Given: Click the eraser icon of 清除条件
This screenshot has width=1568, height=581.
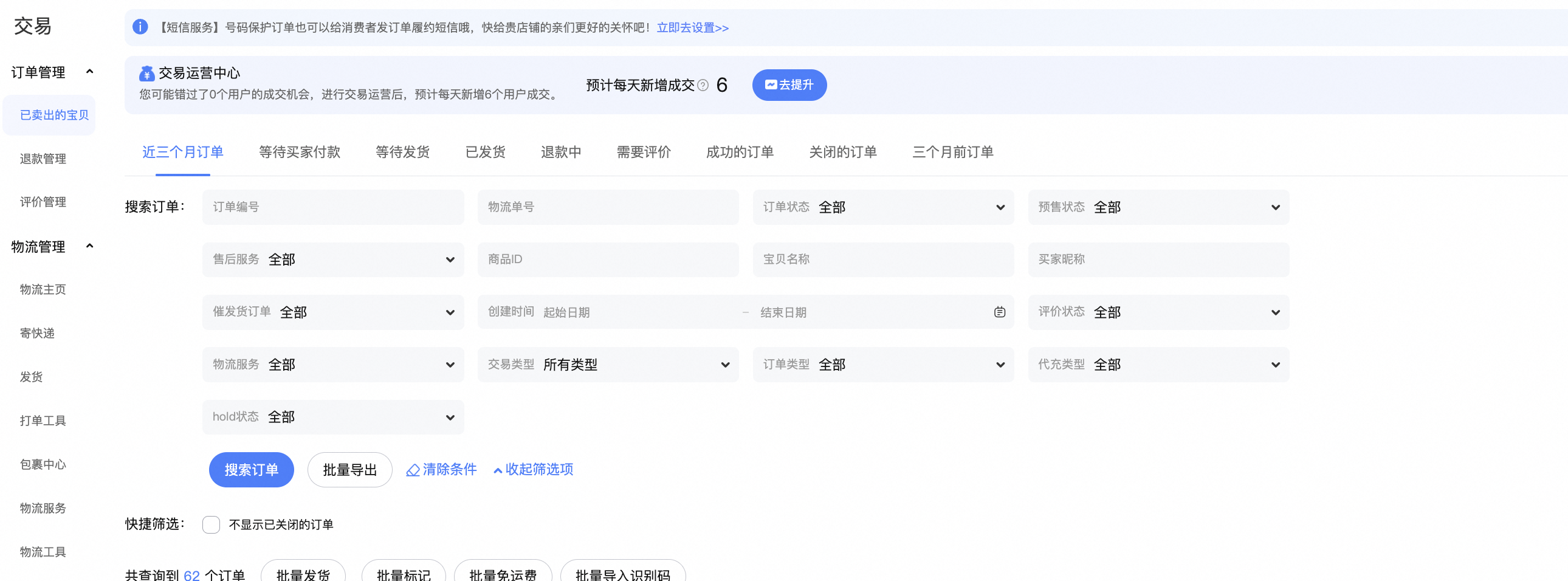Looking at the screenshot, I should 413,470.
